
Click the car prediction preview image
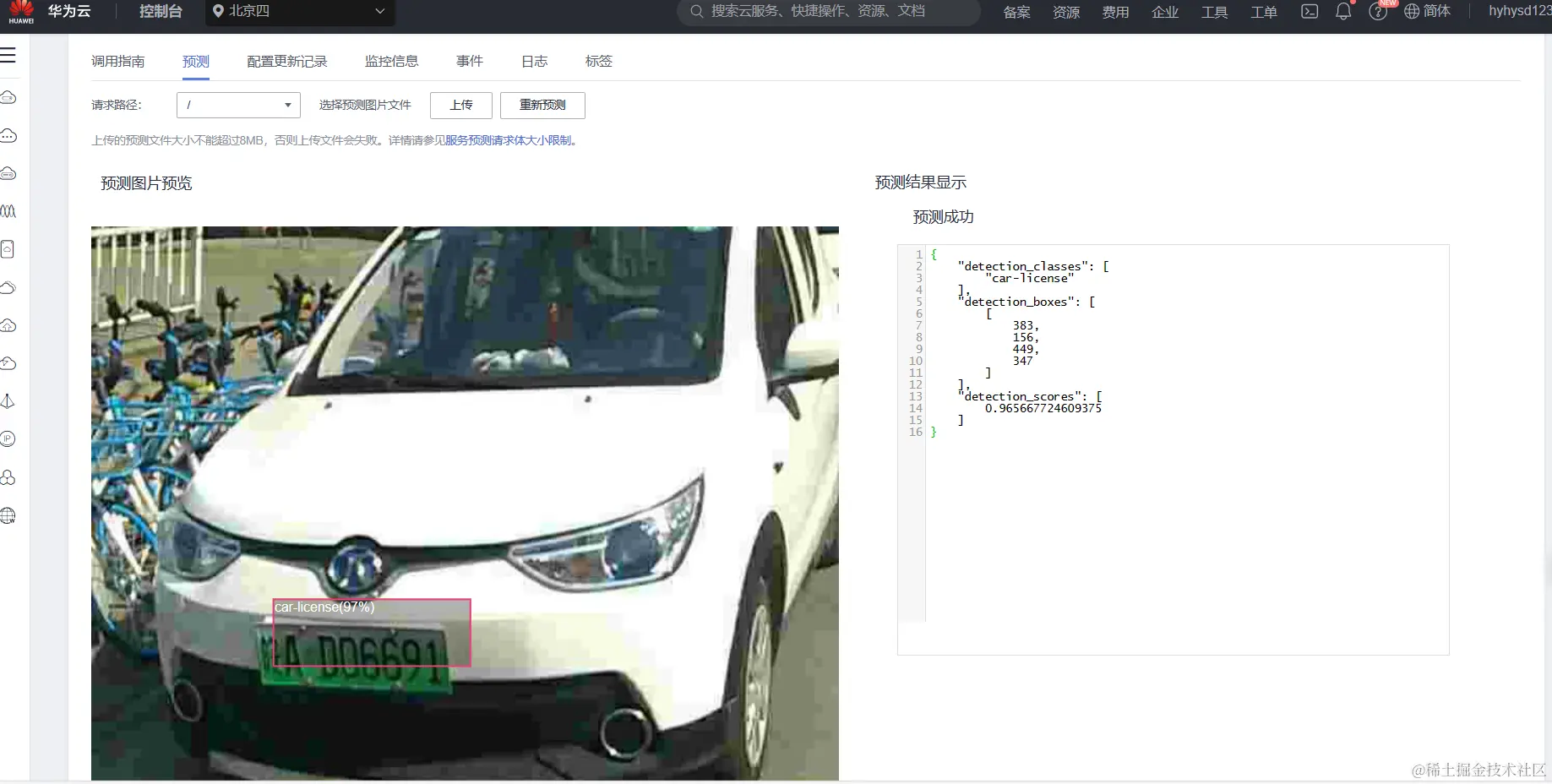[465, 503]
